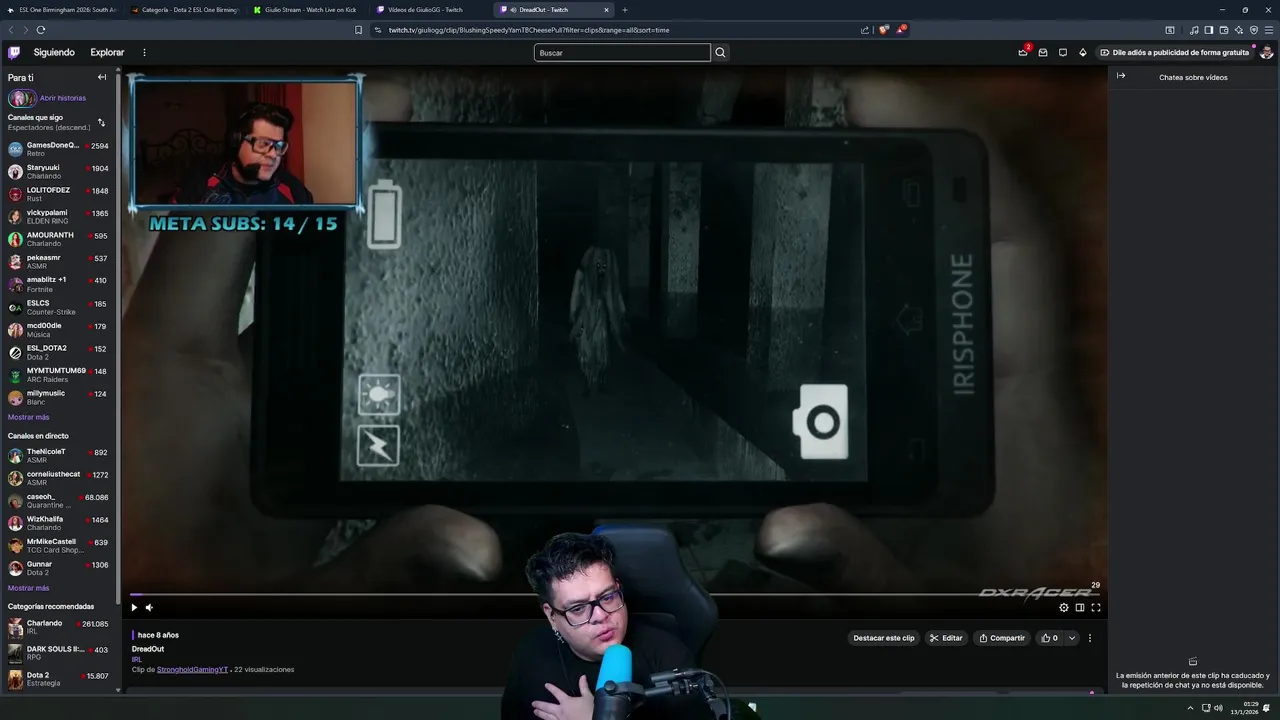This screenshot has height=720, width=1280.
Task: Toggle theater mode in player
Action: click(x=1079, y=607)
